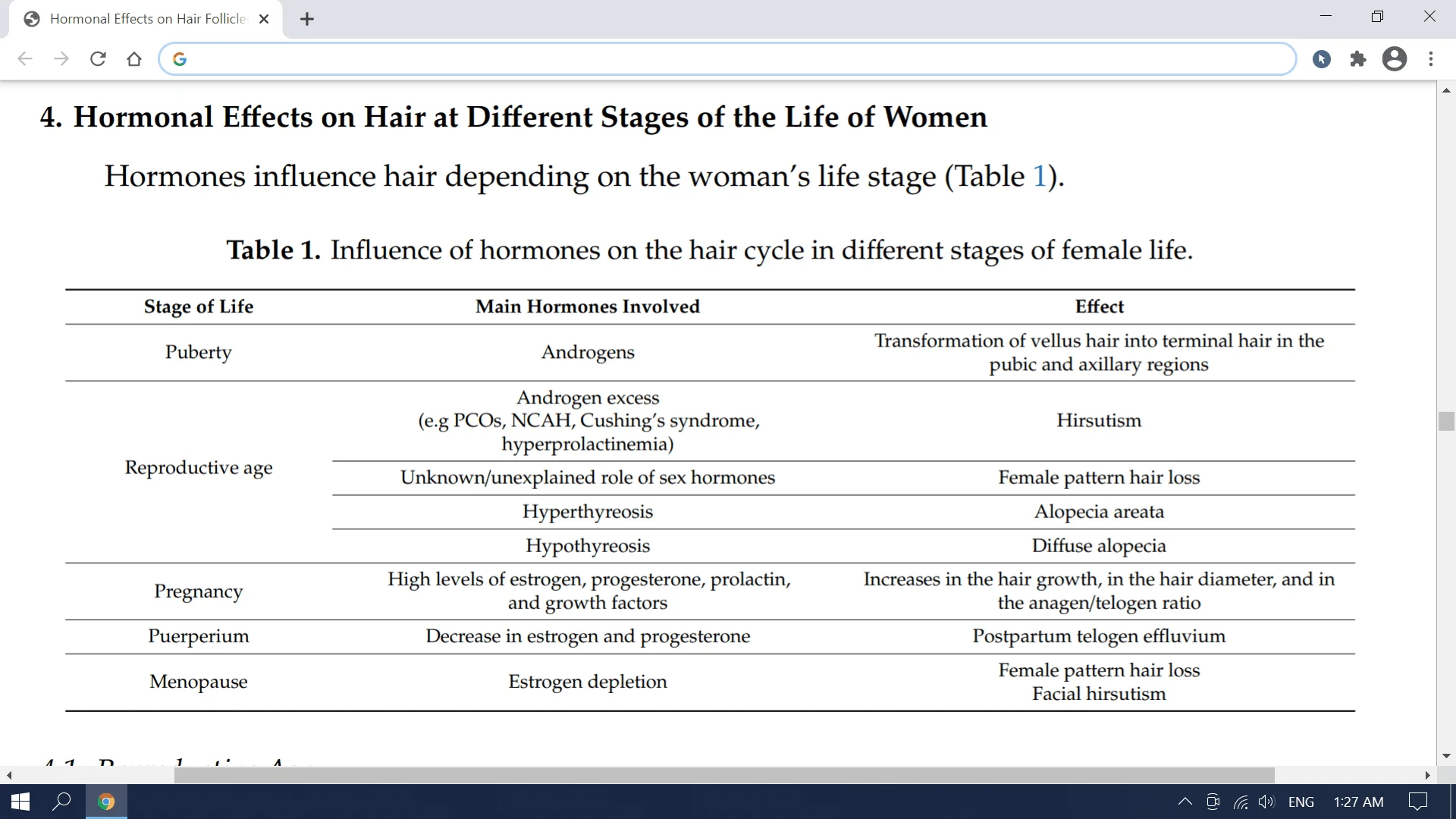Click the browser back arrow
The width and height of the screenshot is (1456, 819).
25,59
